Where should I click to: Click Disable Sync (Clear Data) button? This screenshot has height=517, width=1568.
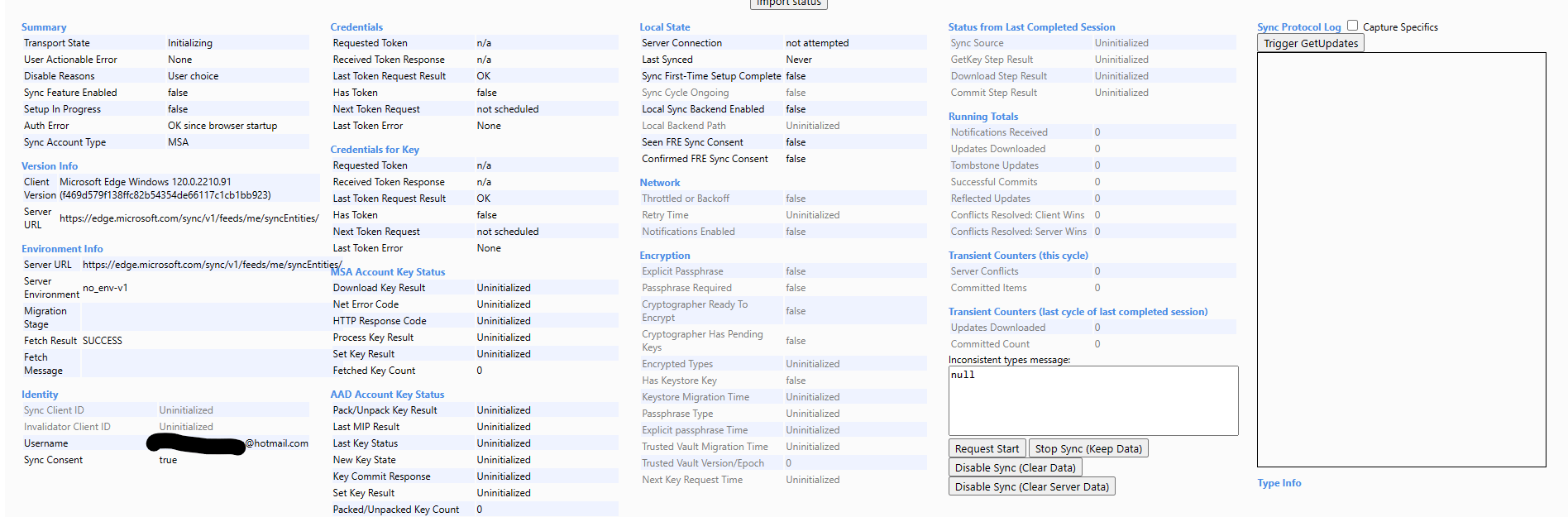[x=1015, y=467]
